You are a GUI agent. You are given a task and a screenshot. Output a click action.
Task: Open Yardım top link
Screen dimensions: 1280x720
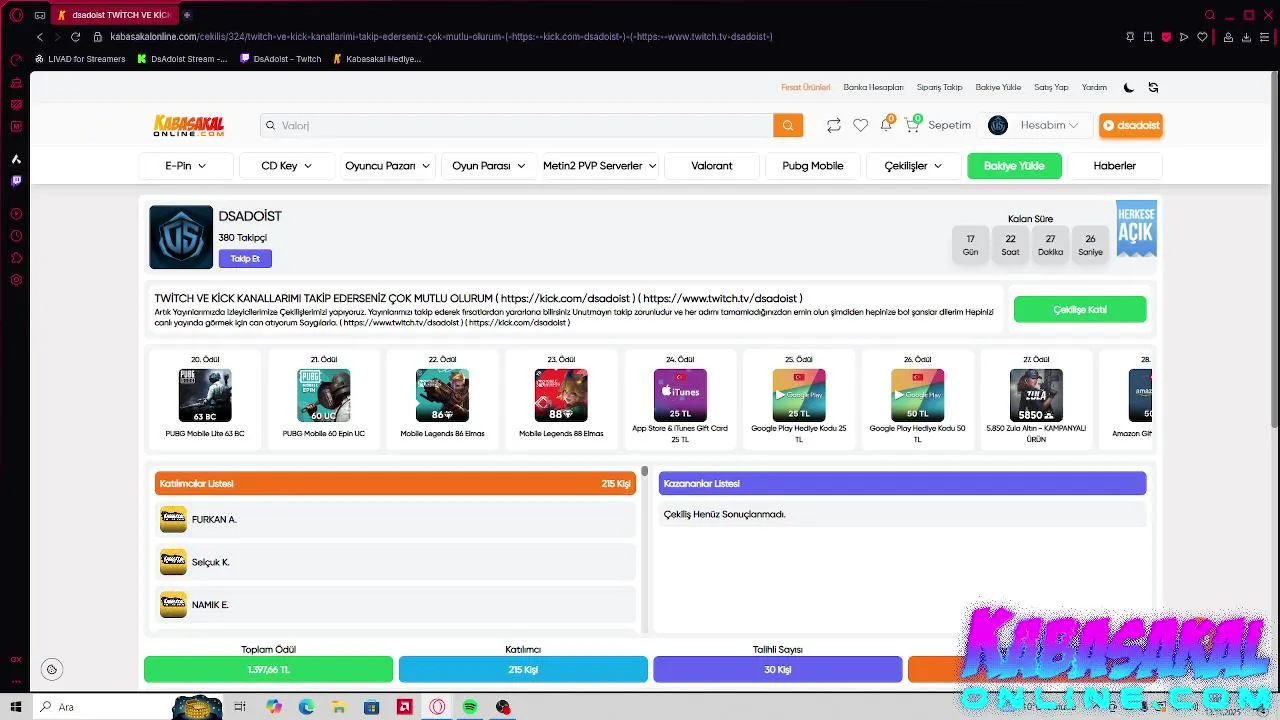pyautogui.click(x=1094, y=87)
